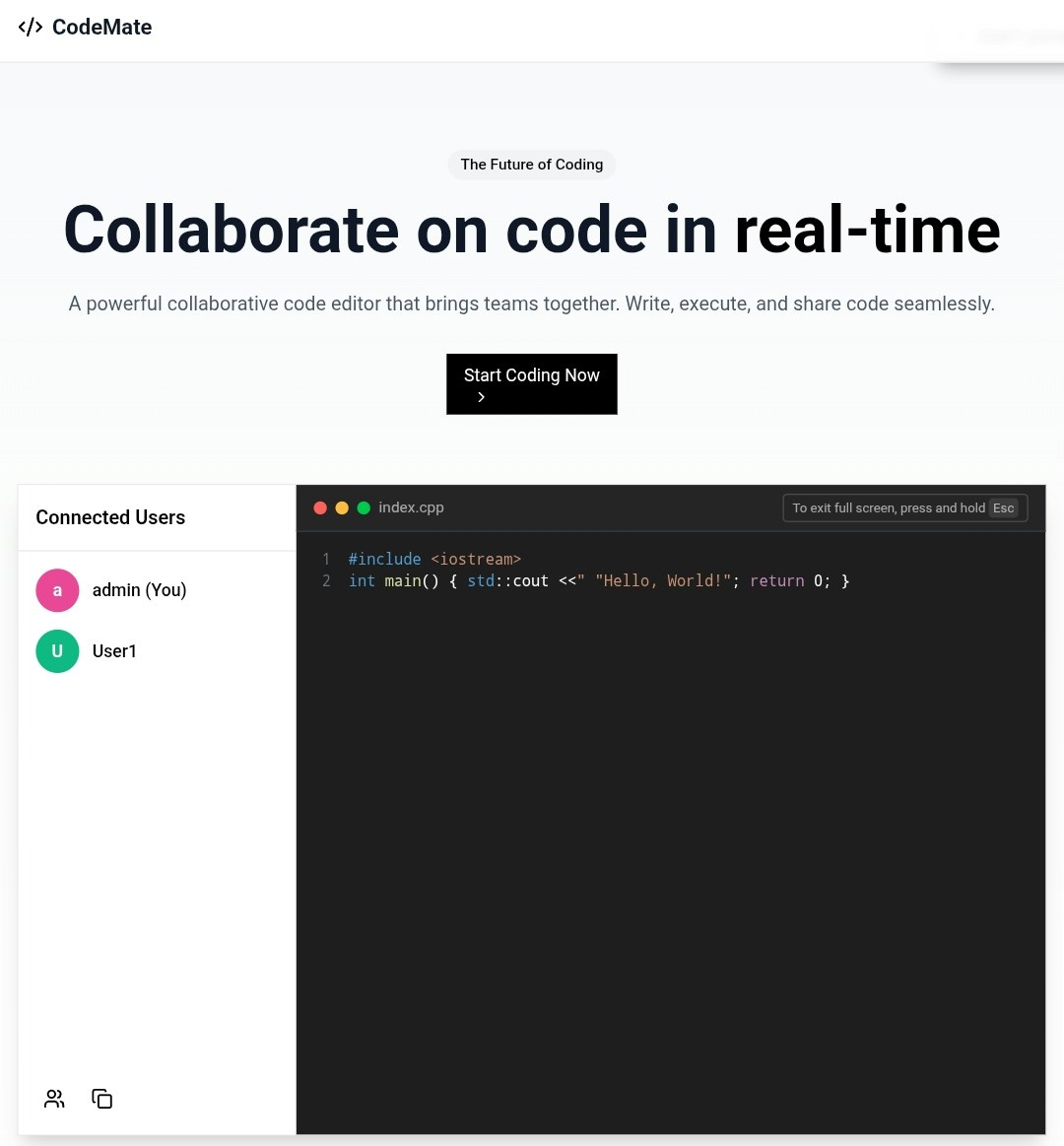Click the 'The Future of Coding' badge
The height and width of the screenshot is (1146, 1064).
pyautogui.click(x=531, y=165)
